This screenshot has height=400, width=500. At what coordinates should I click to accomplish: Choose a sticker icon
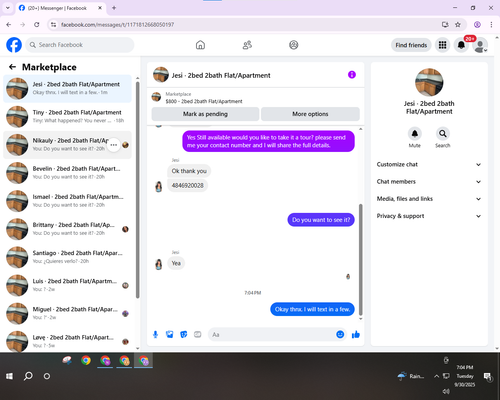(x=184, y=334)
